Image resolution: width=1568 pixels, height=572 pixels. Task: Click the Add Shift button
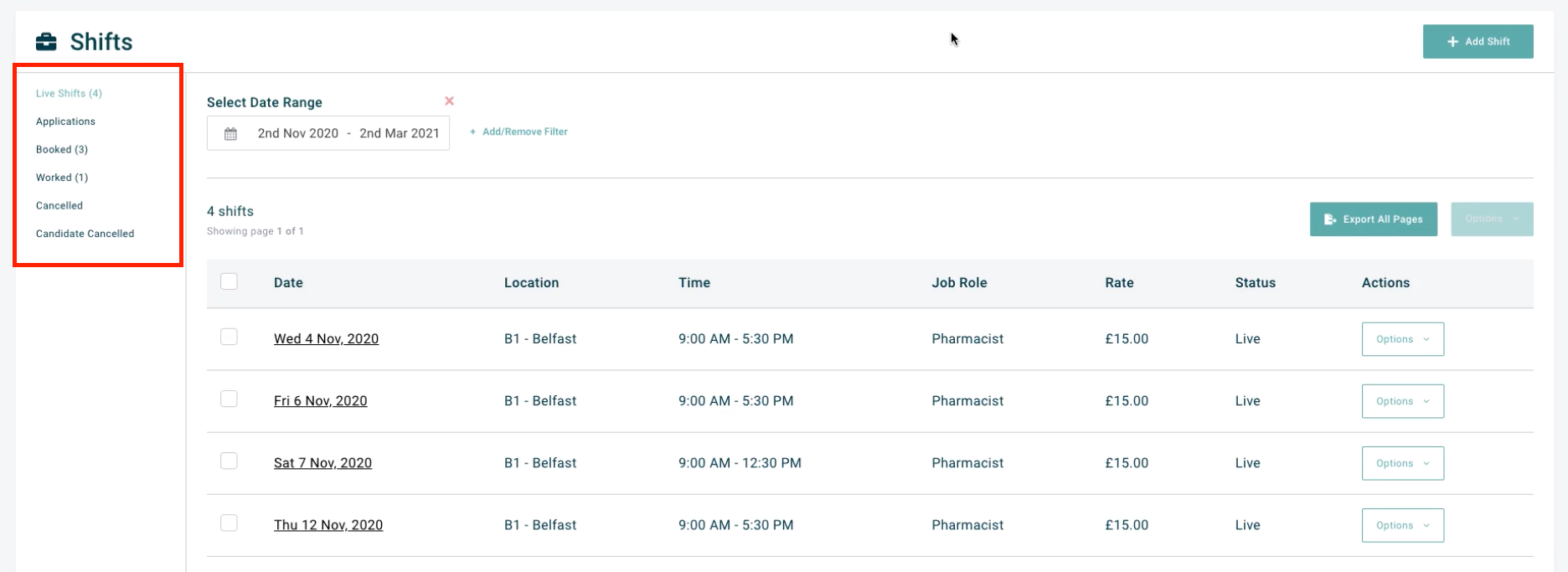click(1478, 42)
